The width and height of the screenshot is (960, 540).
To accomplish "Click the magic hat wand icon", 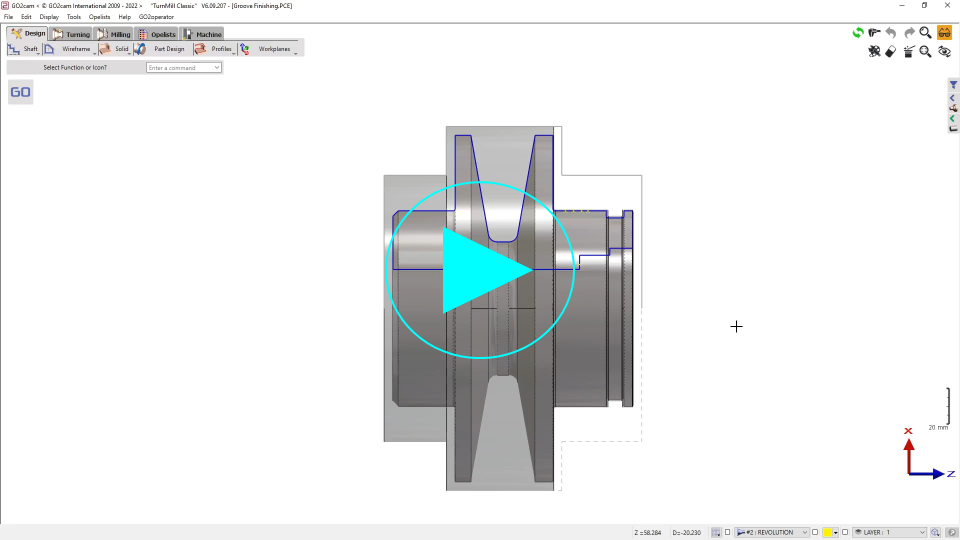I will (x=908, y=52).
